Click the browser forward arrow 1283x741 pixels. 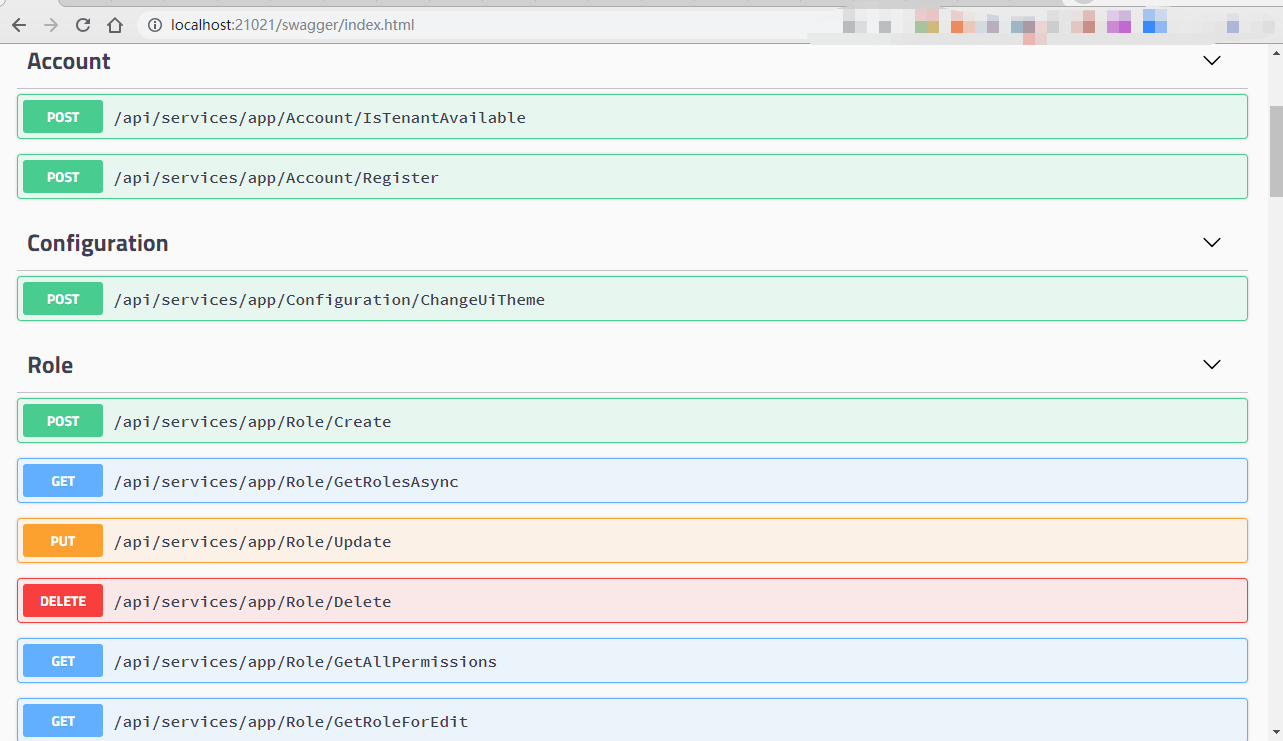click(x=51, y=25)
